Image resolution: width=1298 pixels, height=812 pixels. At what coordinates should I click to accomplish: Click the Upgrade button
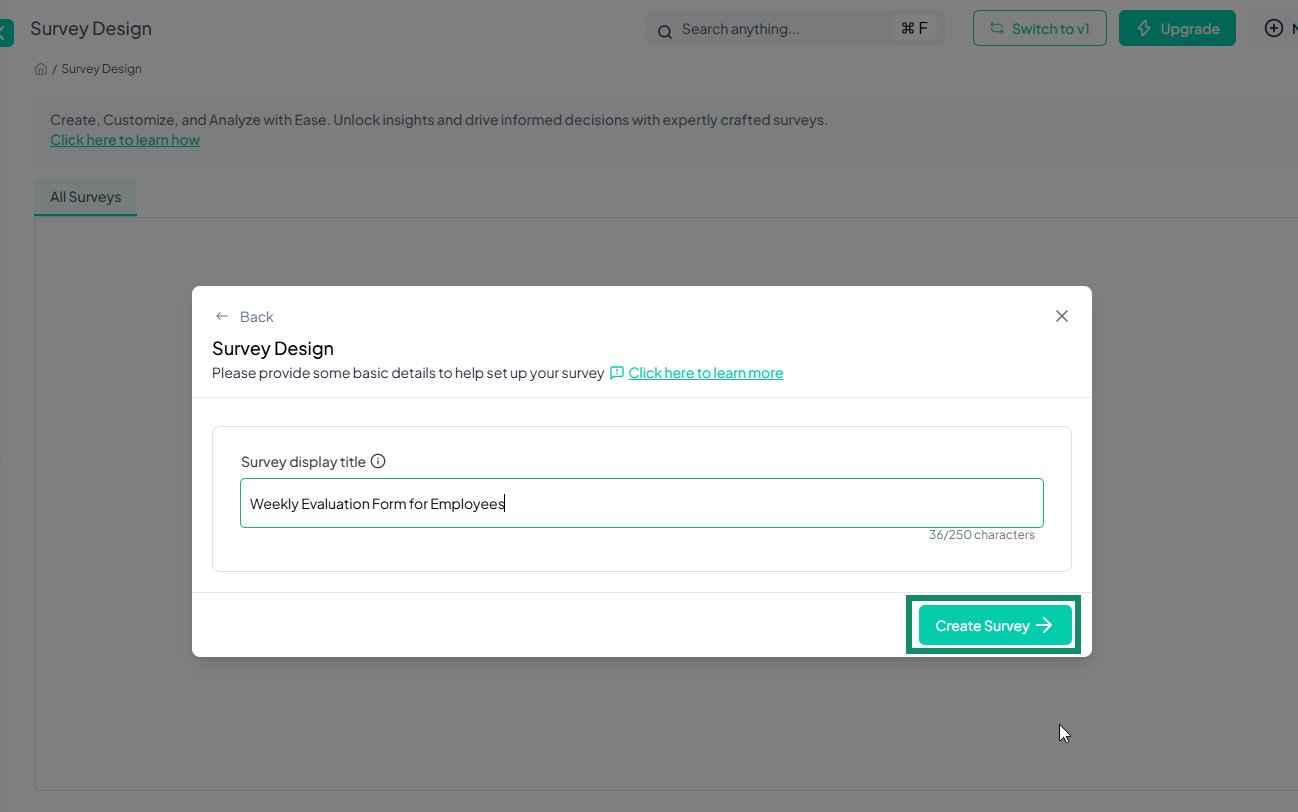click(x=1177, y=28)
